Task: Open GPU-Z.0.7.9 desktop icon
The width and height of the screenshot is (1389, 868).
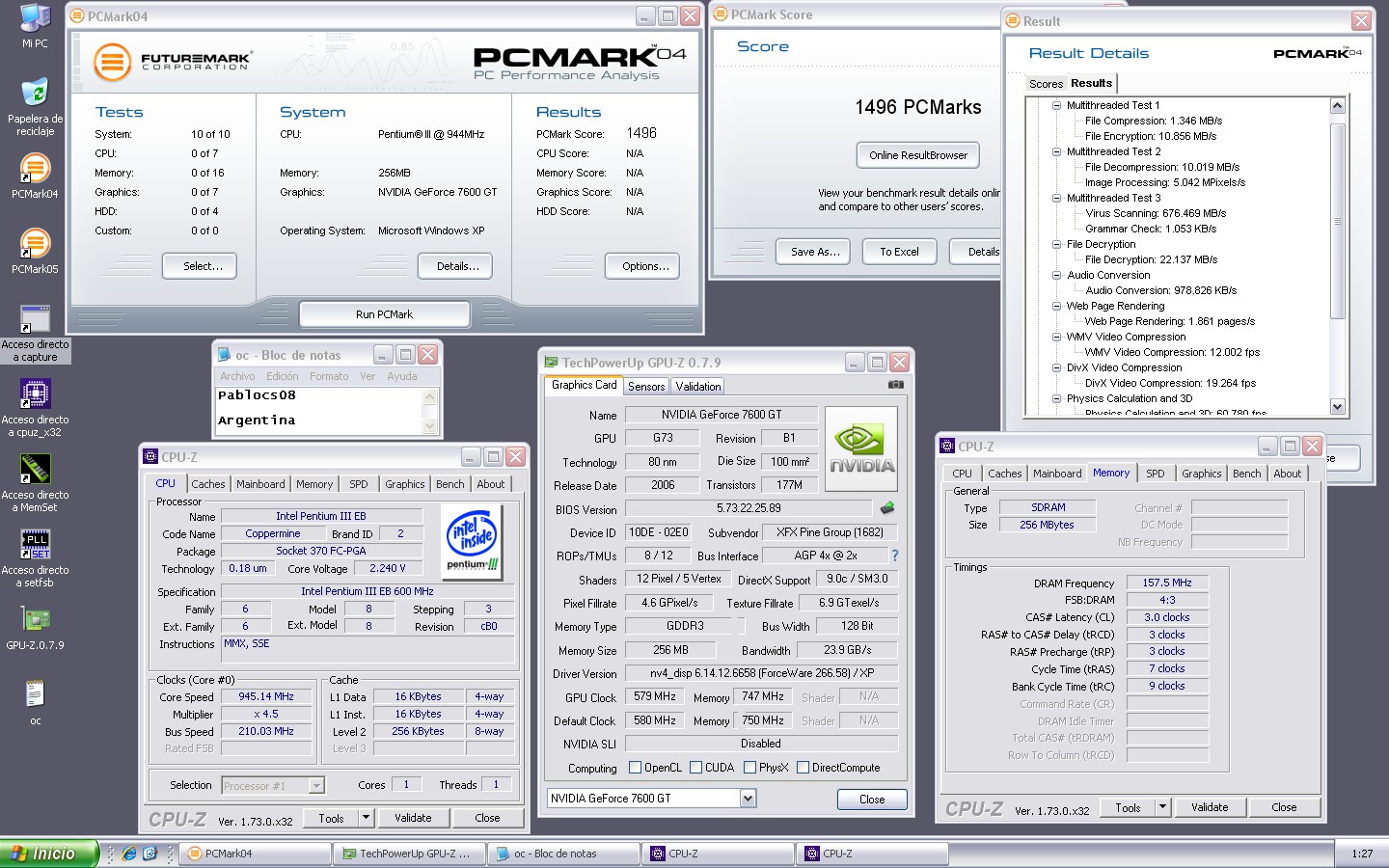Action: (x=35, y=628)
